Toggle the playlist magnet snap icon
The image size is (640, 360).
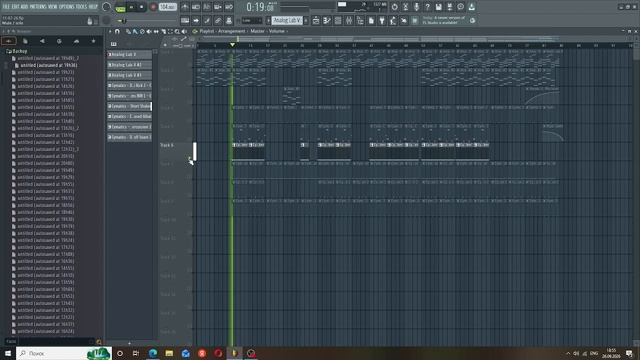point(117,31)
